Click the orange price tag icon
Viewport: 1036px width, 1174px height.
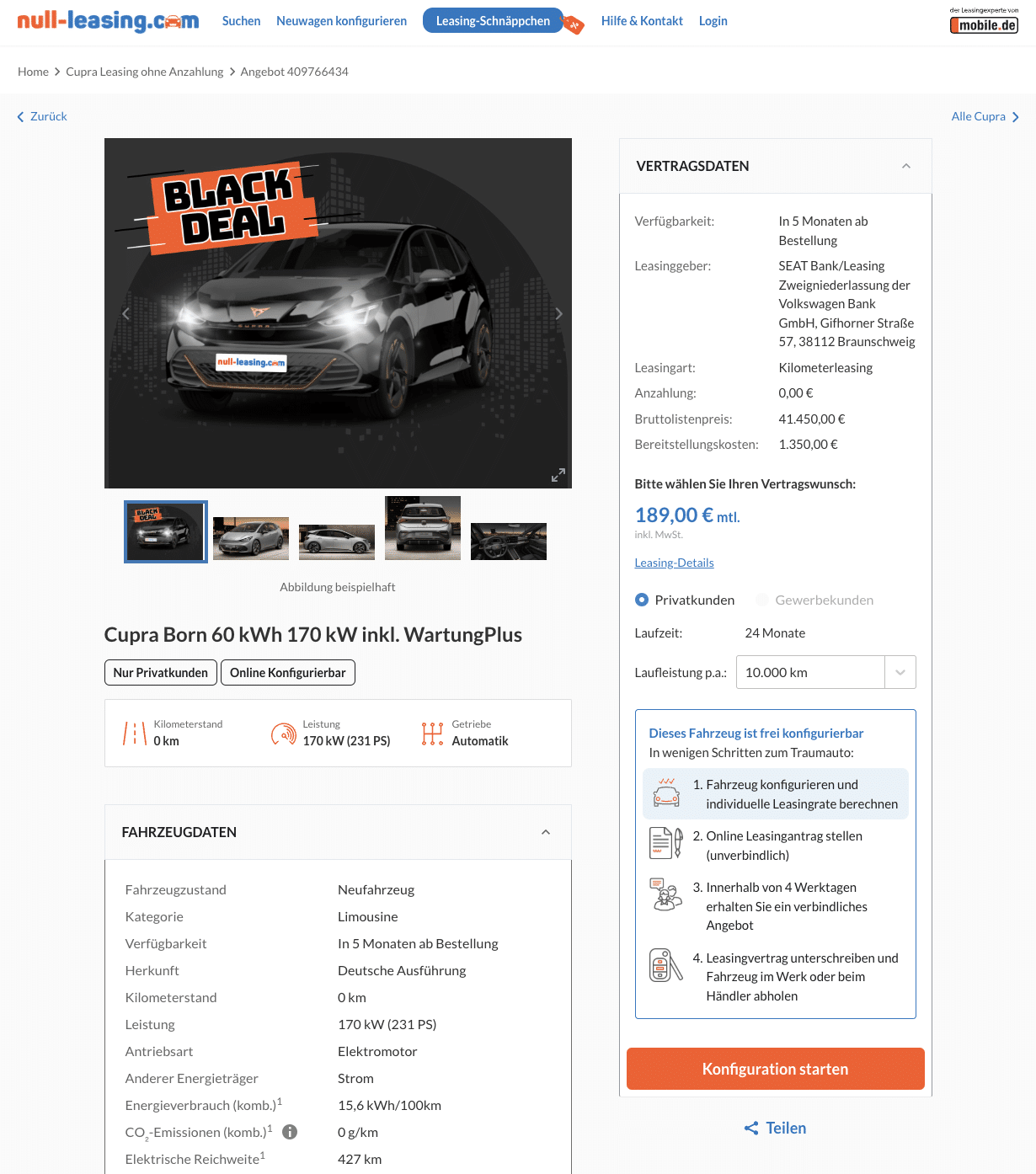[x=573, y=24]
